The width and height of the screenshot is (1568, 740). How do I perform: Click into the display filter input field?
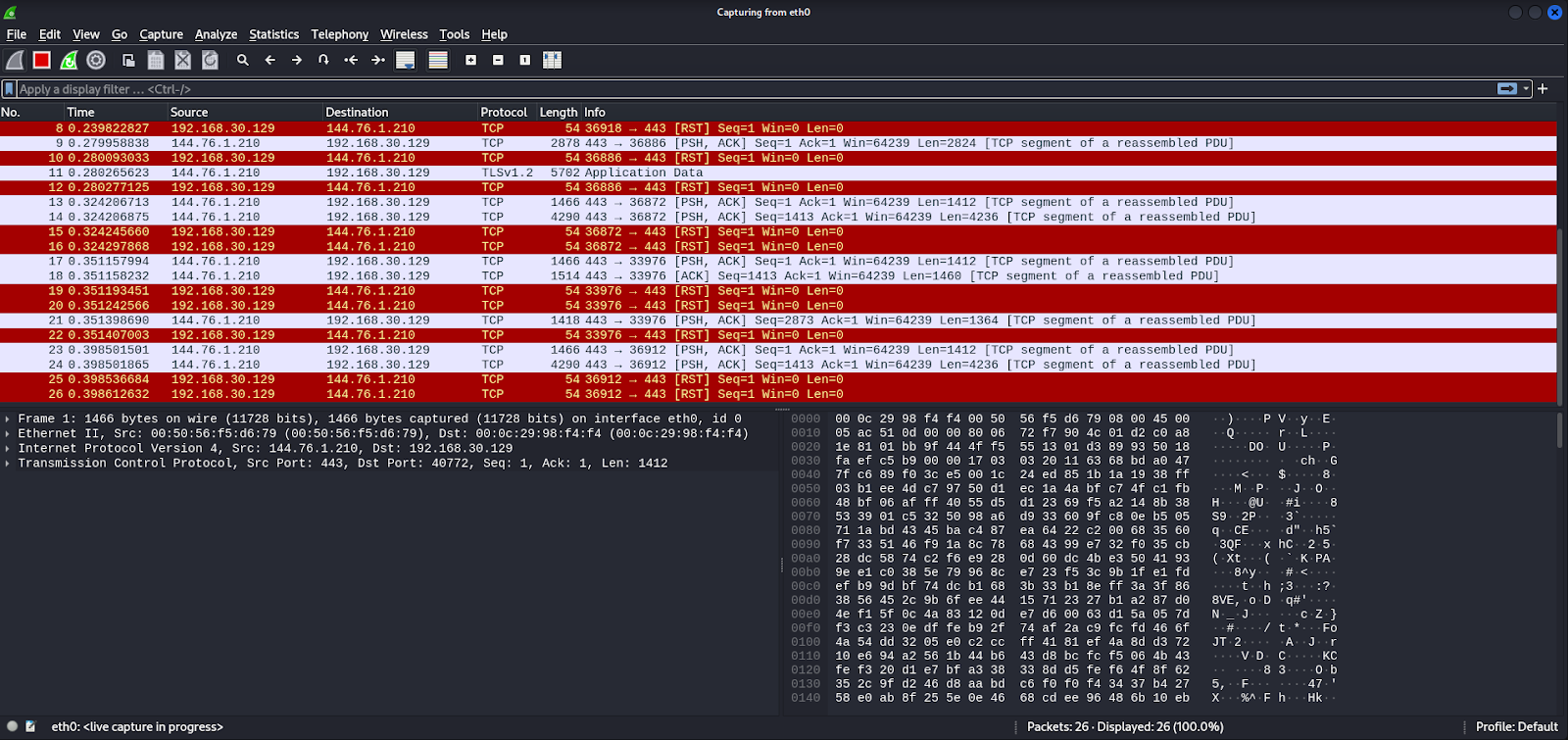coord(755,89)
